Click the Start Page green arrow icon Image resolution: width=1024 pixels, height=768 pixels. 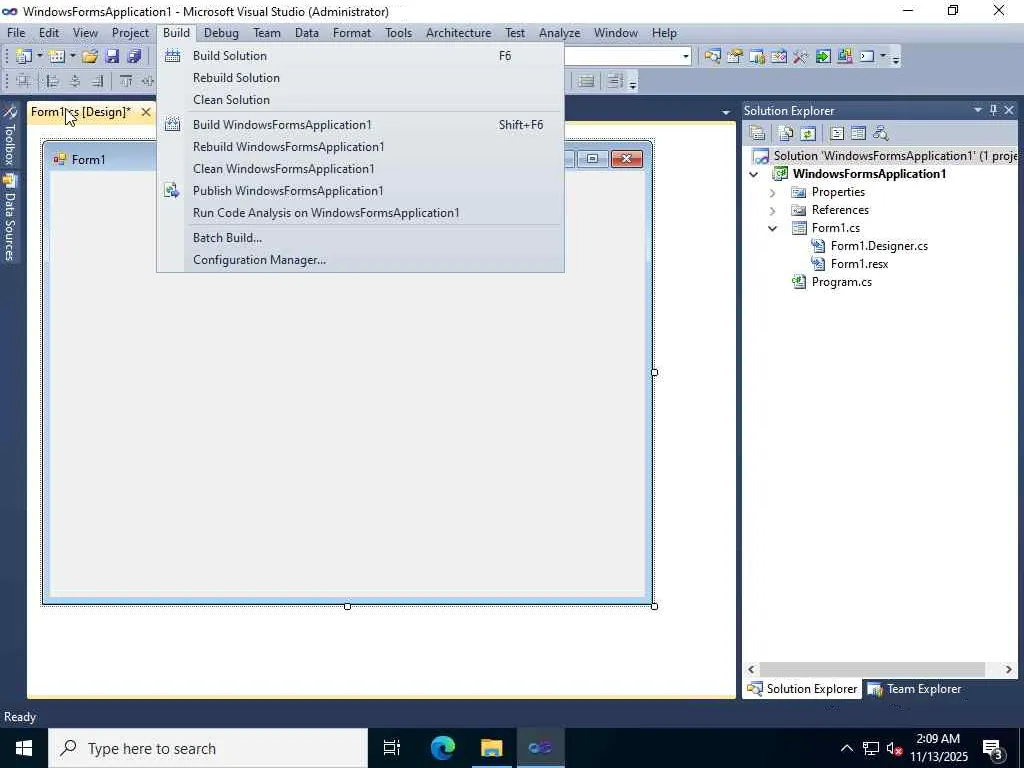[823, 57]
